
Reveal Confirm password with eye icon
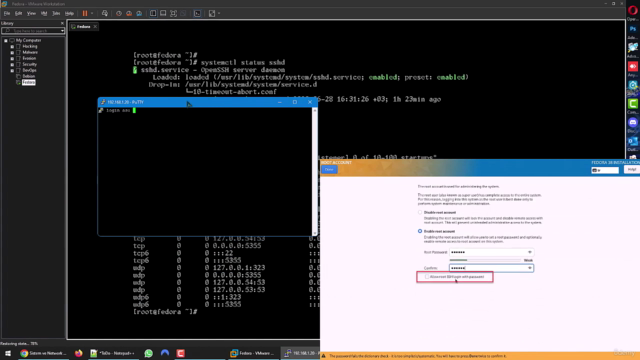[x=529, y=268]
